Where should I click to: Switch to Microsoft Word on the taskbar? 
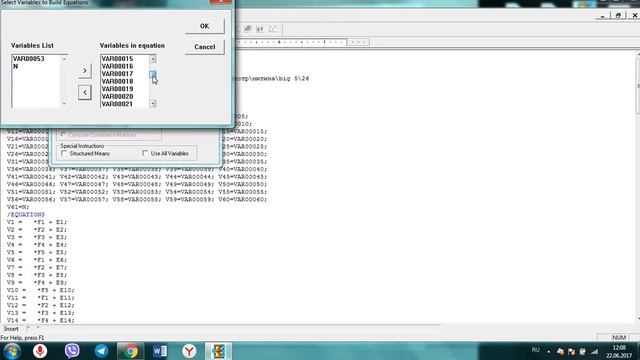pos(160,351)
